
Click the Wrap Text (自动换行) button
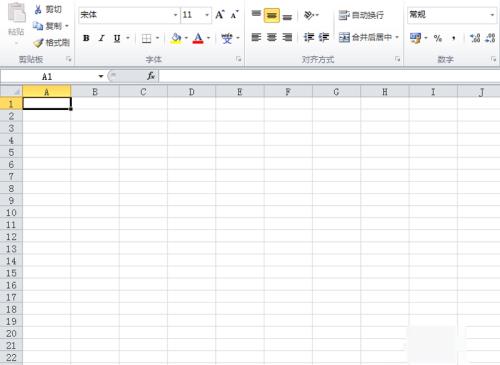pos(361,15)
